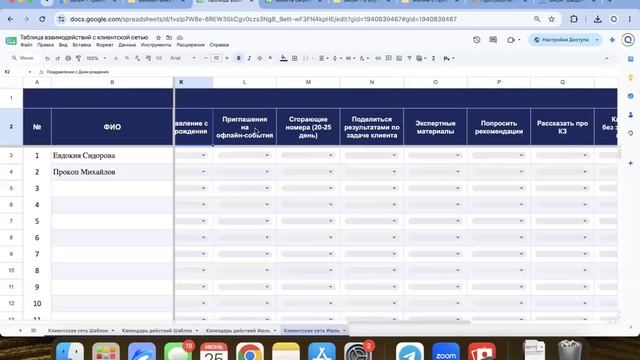Open Zoom from the Dock
The image size is (640, 360).
point(446,352)
